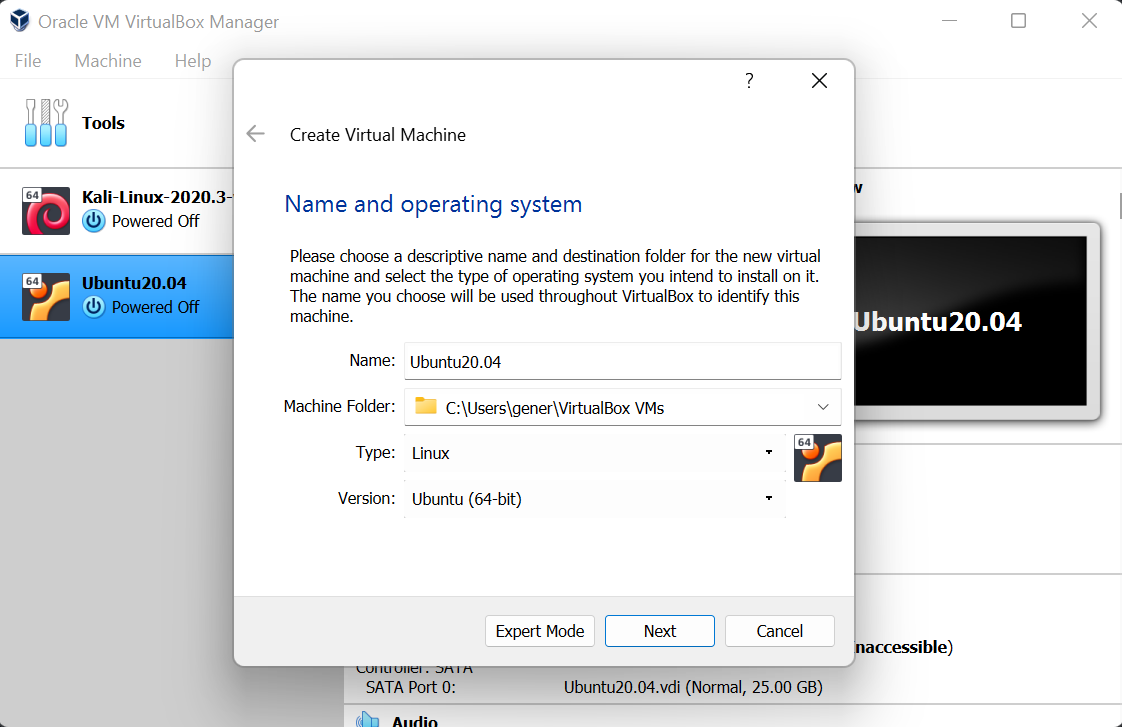The image size is (1122, 727).
Task: Minimize the VirtualBox Manager window
Action: click(950, 21)
